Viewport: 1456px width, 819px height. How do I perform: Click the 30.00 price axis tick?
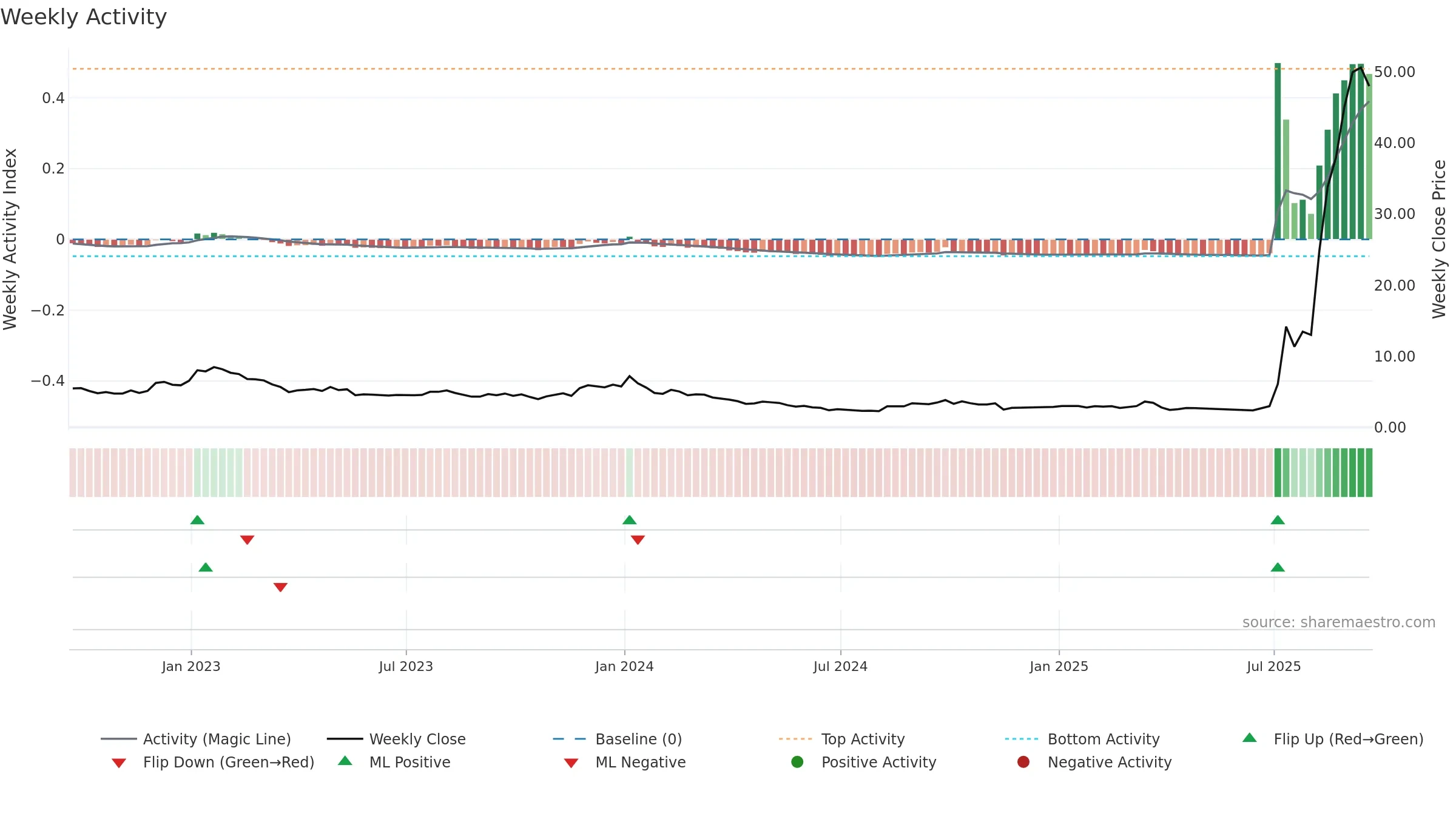[1395, 214]
